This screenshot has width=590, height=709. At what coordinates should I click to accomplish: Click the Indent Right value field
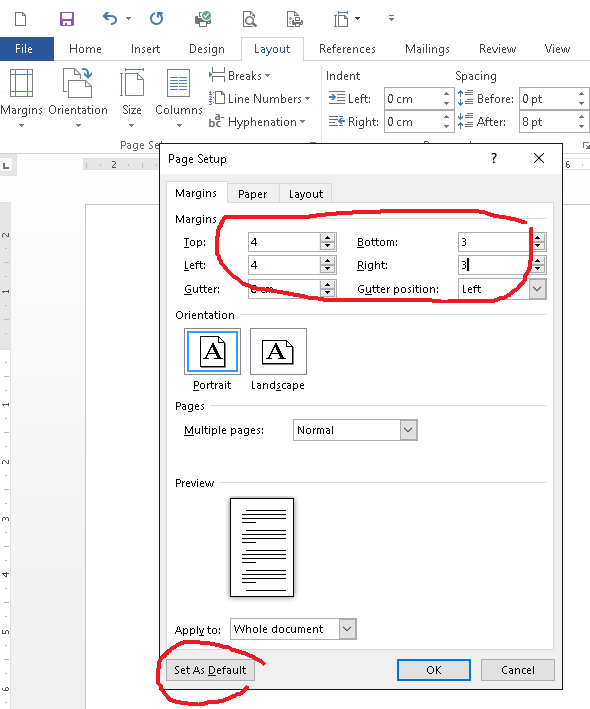pos(412,122)
